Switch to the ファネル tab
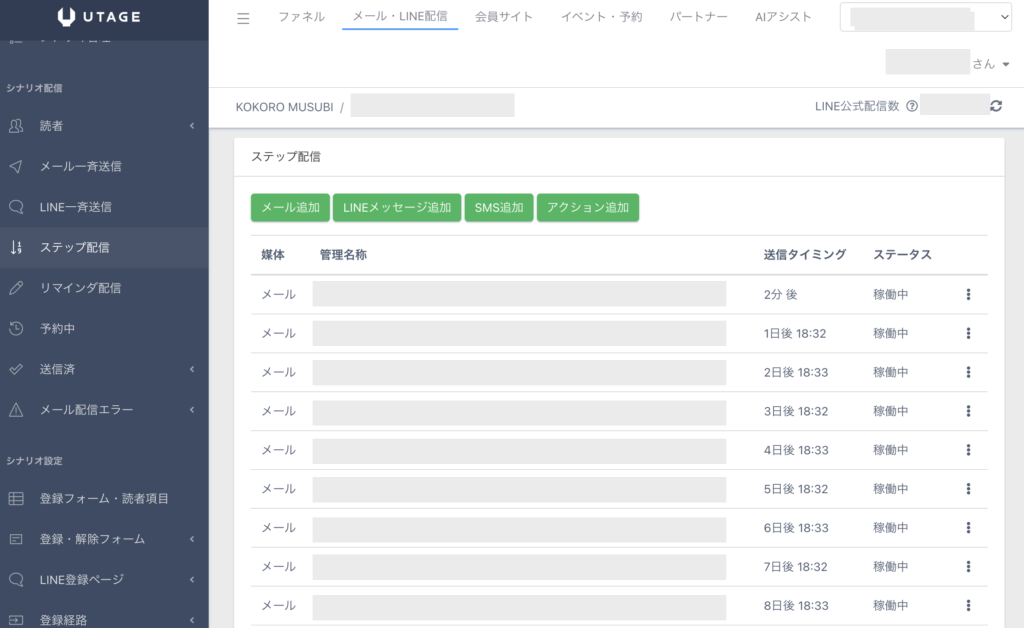The image size is (1024, 628). coord(301,17)
